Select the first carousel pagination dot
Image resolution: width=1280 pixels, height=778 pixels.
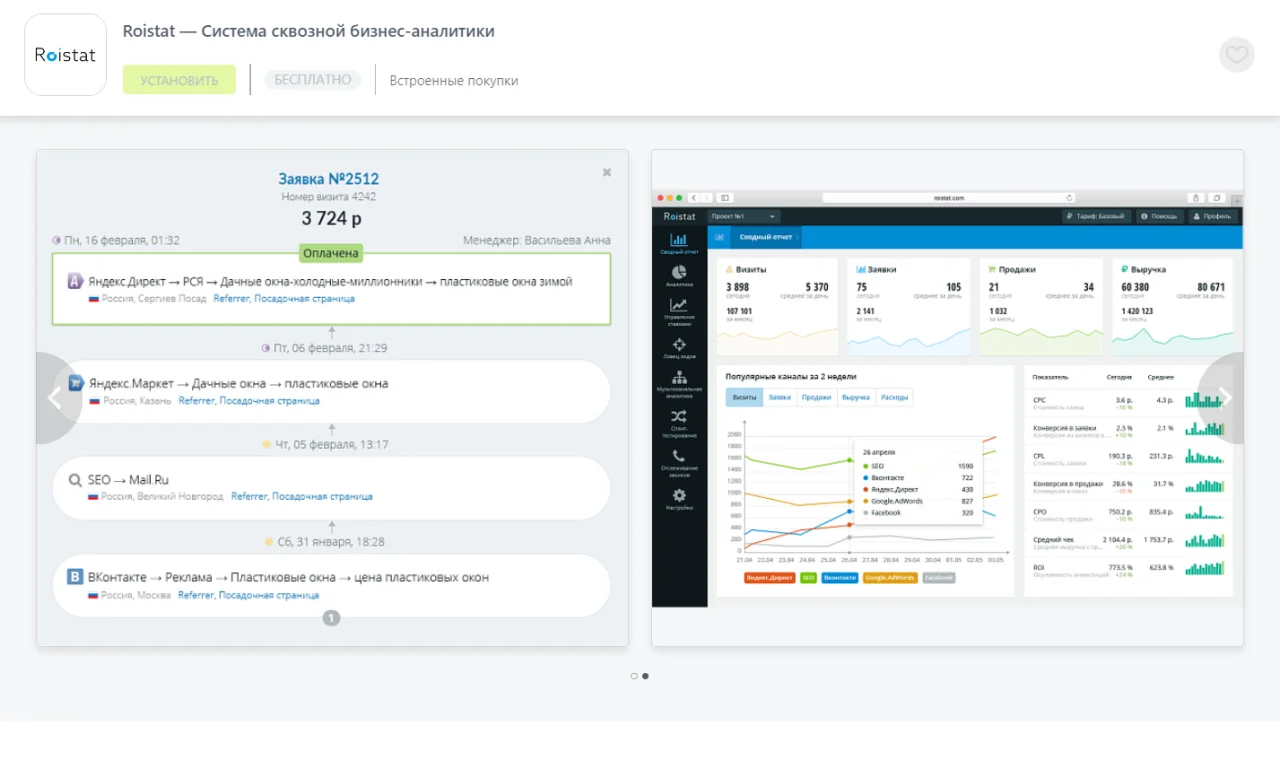(634, 676)
